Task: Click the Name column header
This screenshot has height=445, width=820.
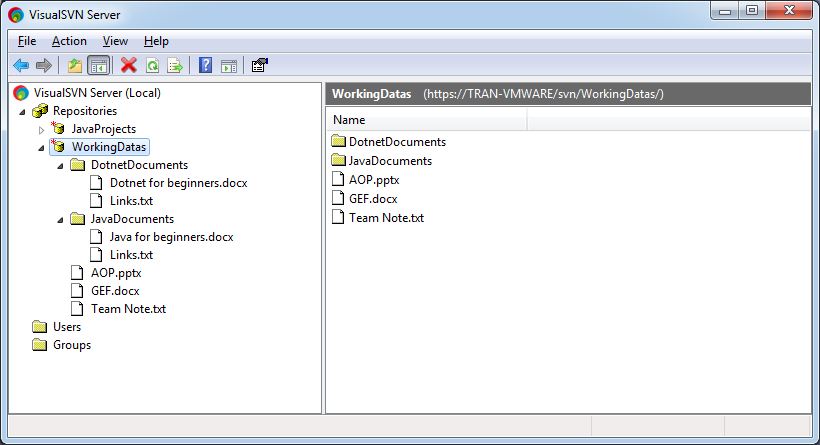Action: 427,120
